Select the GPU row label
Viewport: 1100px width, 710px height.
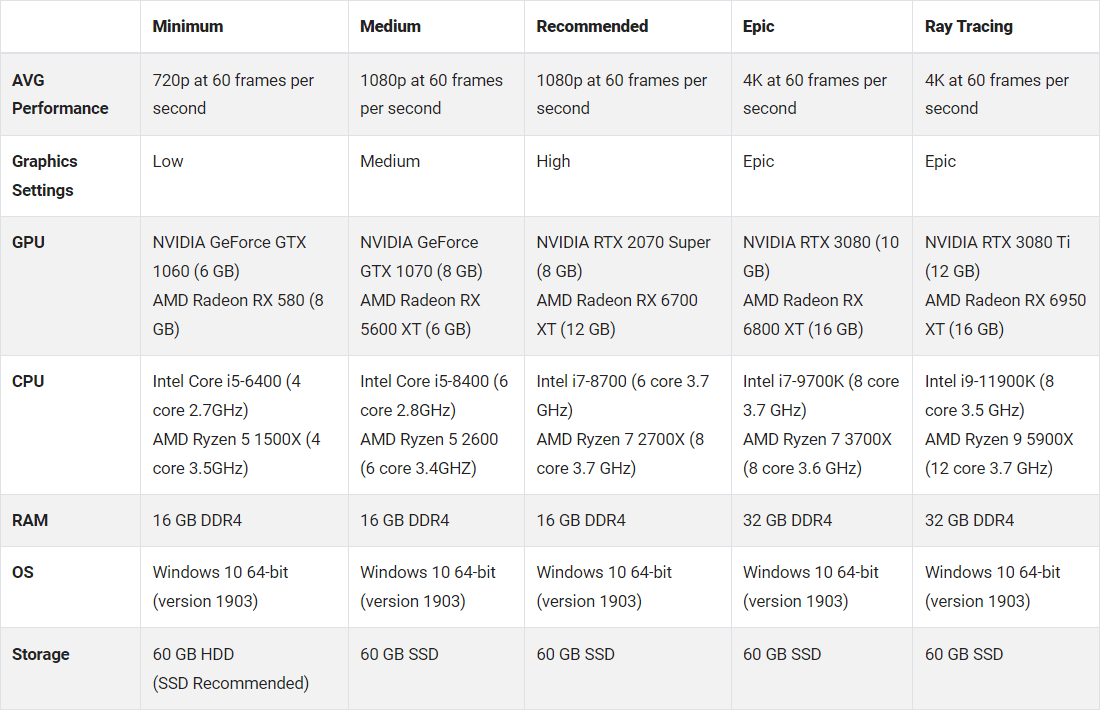29,242
